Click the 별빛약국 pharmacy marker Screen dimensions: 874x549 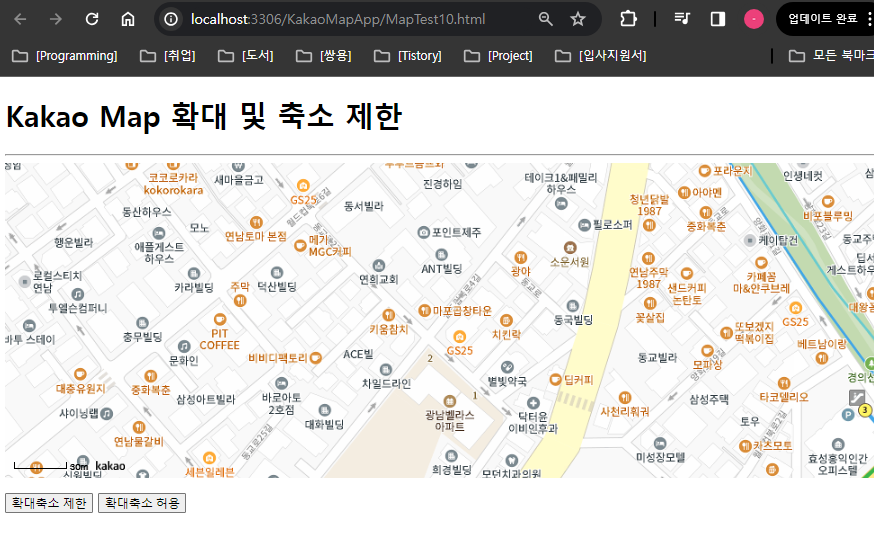point(507,367)
